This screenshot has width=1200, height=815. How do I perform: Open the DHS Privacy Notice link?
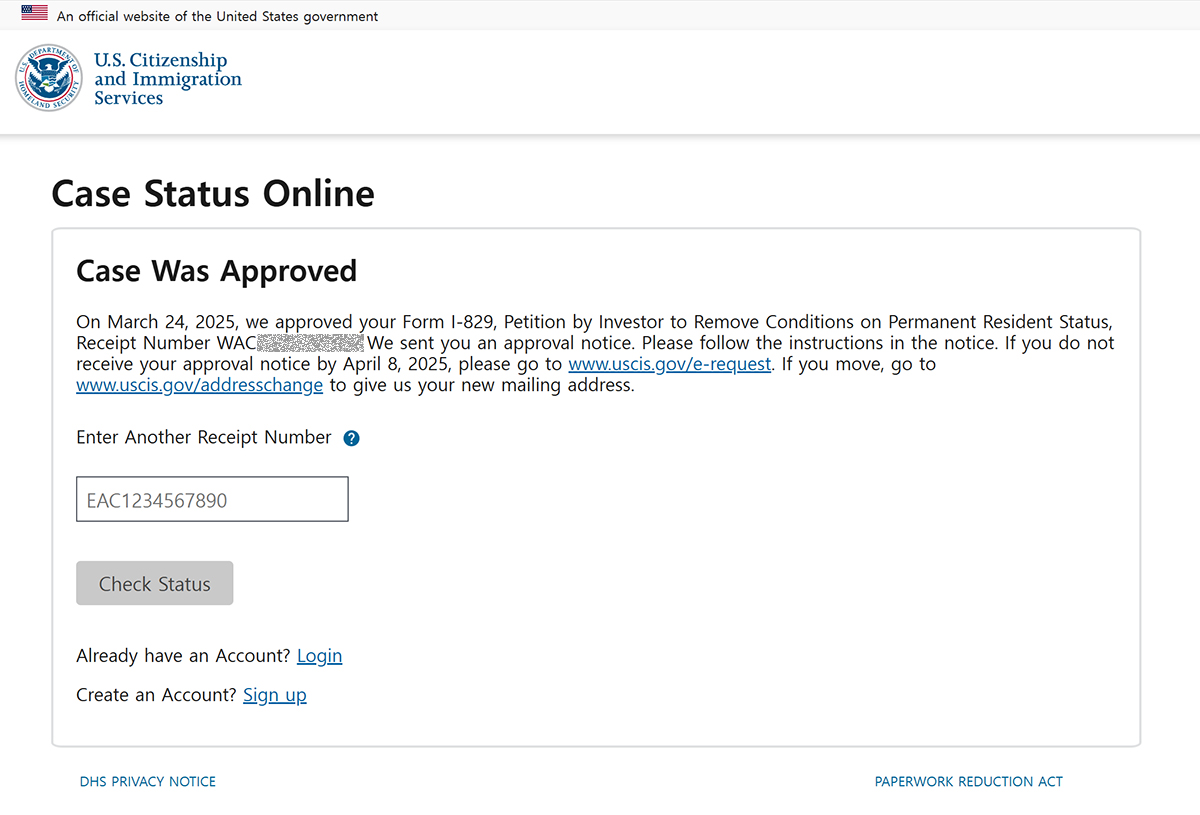coord(148,781)
